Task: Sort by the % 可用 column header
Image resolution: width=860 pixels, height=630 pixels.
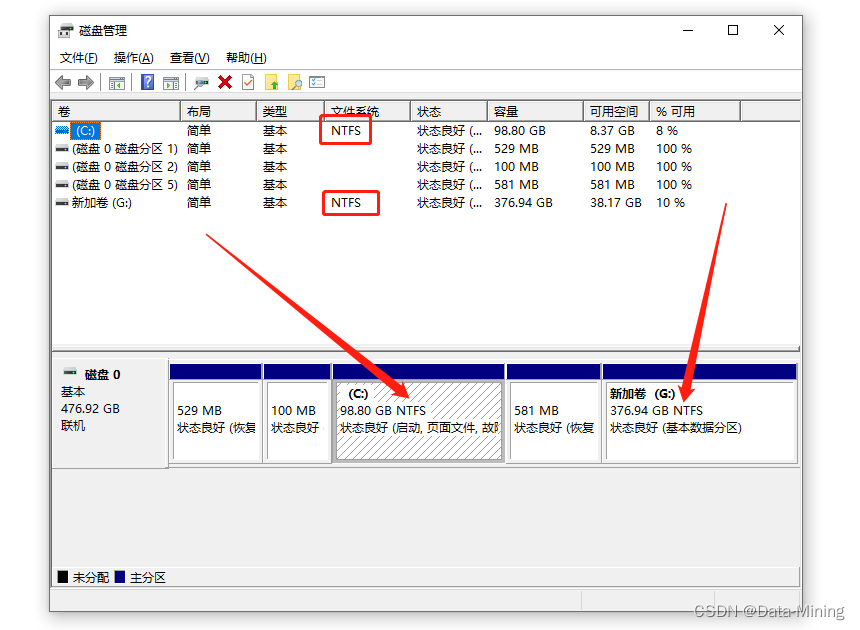Action: 695,111
